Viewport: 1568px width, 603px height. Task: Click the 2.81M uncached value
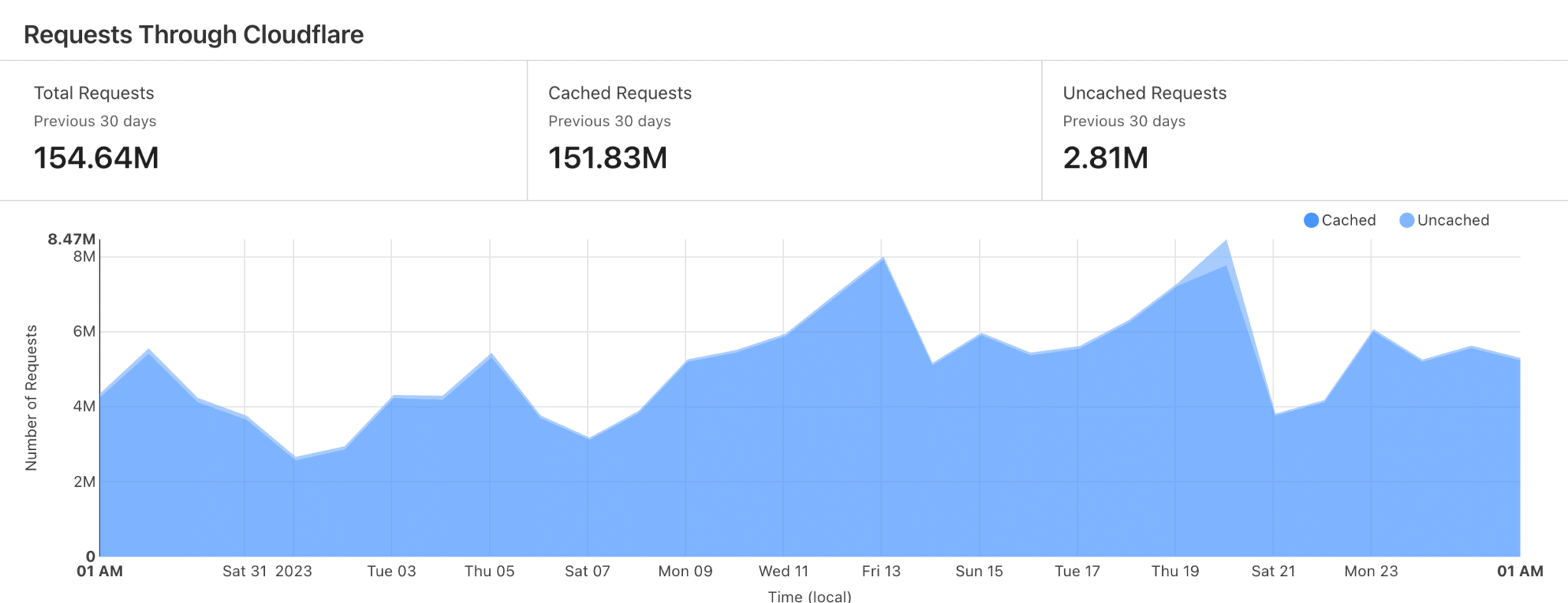pyautogui.click(x=1106, y=158)
